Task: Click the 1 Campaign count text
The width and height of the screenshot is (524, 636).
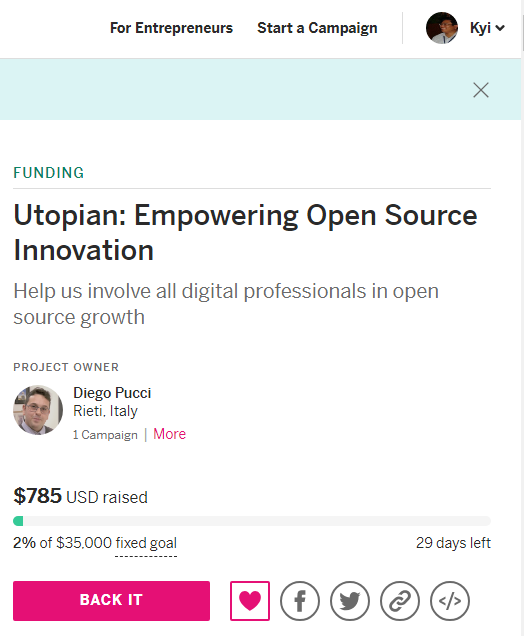Action: tap(105, 435)
